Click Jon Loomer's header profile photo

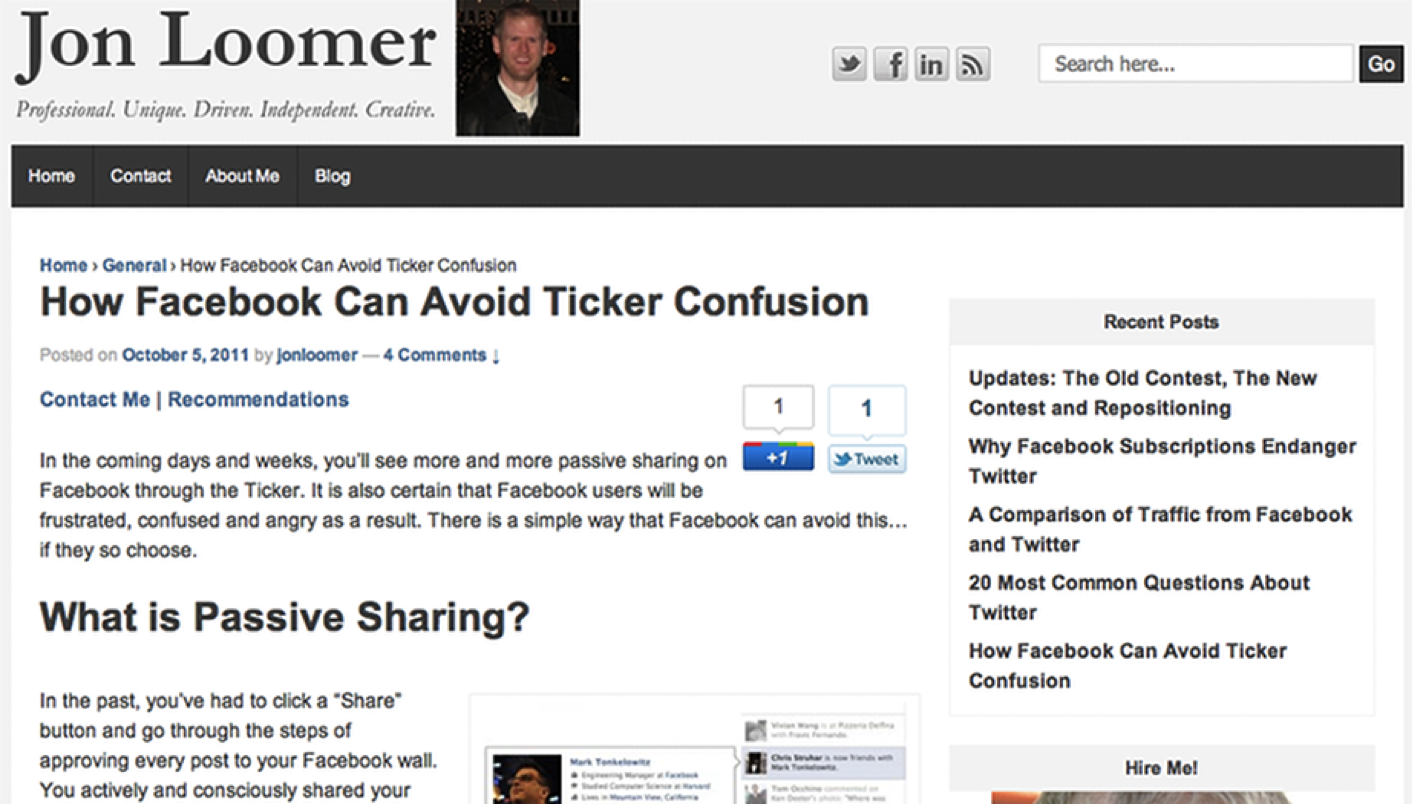pos(518,68)
